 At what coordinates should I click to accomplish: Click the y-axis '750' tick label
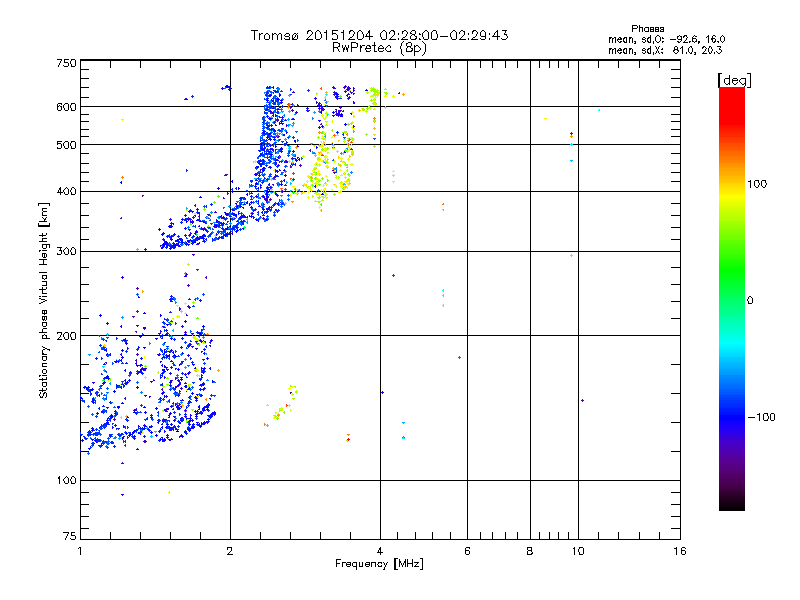pyautogui.click(x=66, y=63)
